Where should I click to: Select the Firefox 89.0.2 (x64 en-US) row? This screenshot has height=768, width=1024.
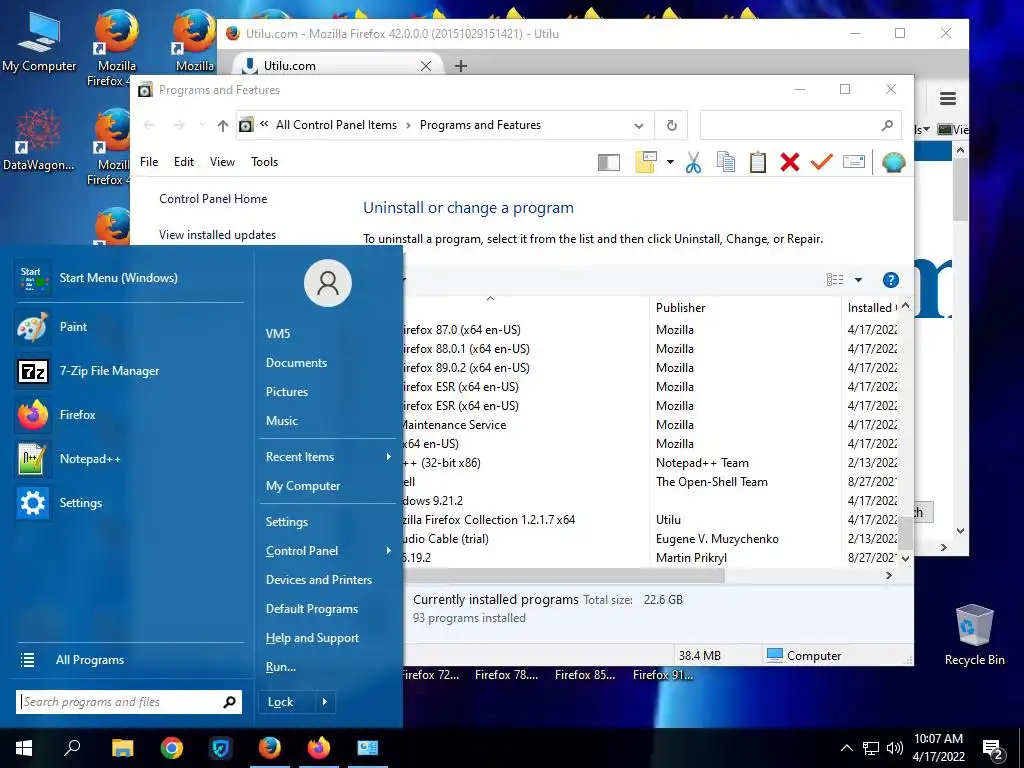[x=650, y=368]
